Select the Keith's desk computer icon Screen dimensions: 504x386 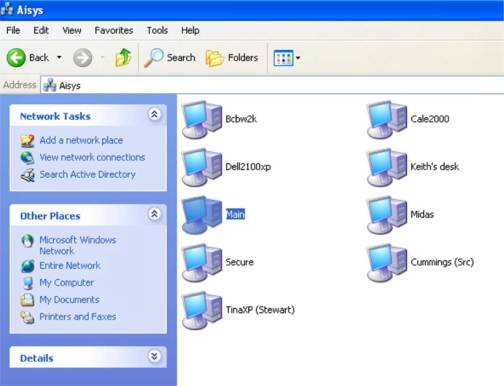pos(387,167)
